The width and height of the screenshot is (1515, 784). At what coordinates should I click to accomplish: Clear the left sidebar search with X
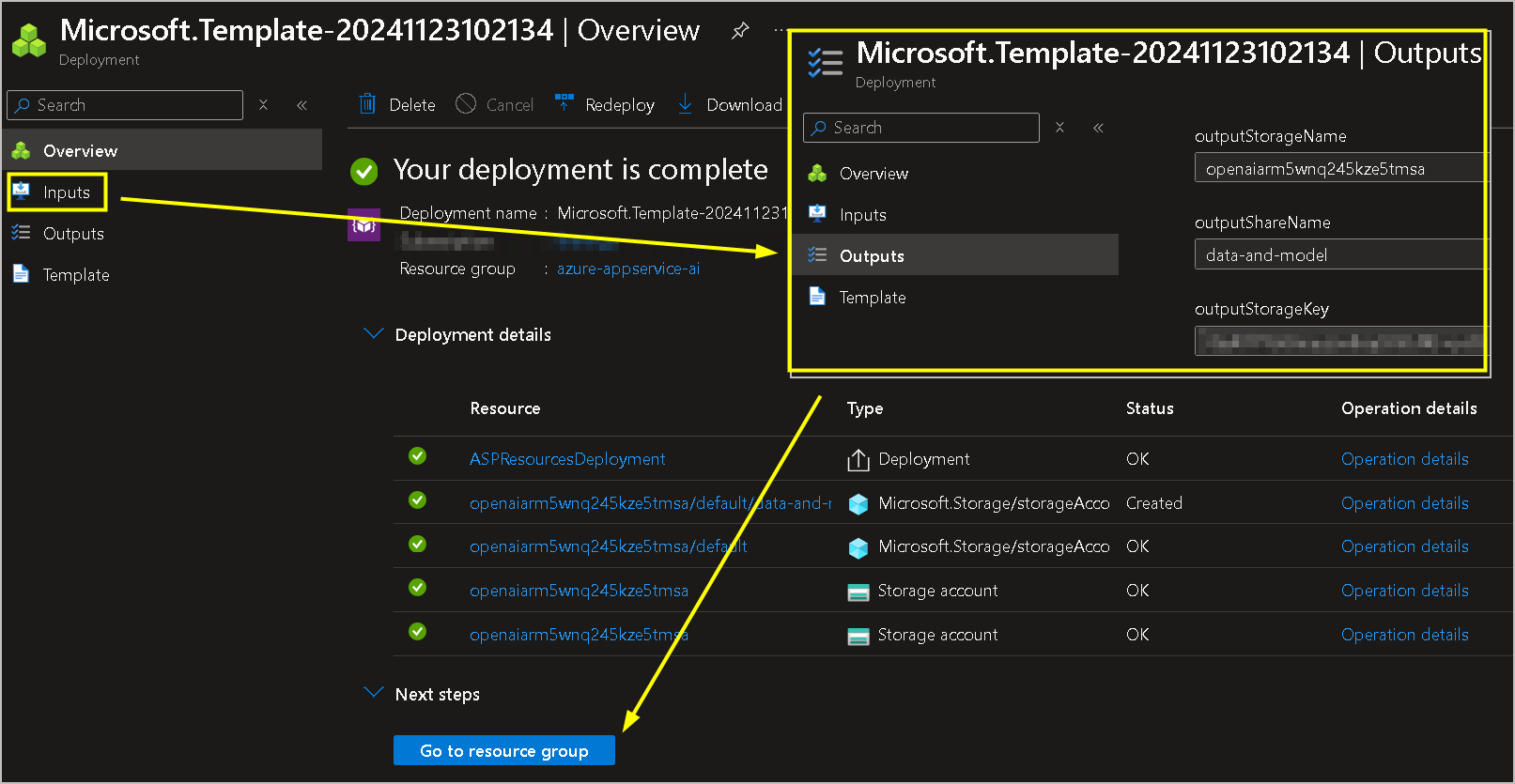tap(264, 105)
